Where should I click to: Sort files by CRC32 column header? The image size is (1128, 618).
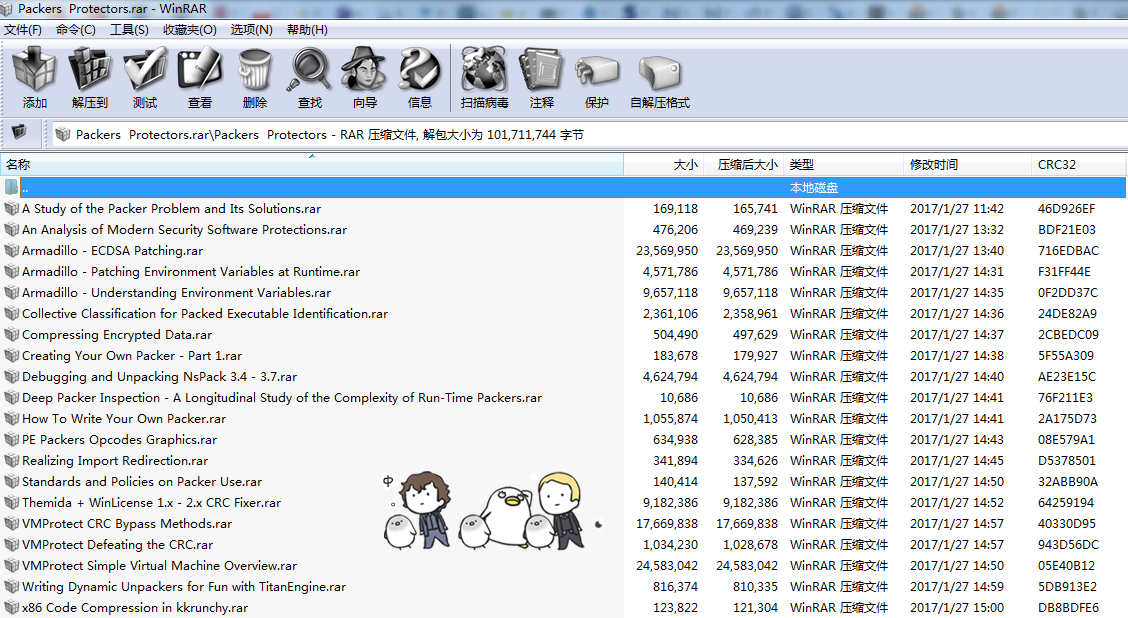click(1078, 165)
